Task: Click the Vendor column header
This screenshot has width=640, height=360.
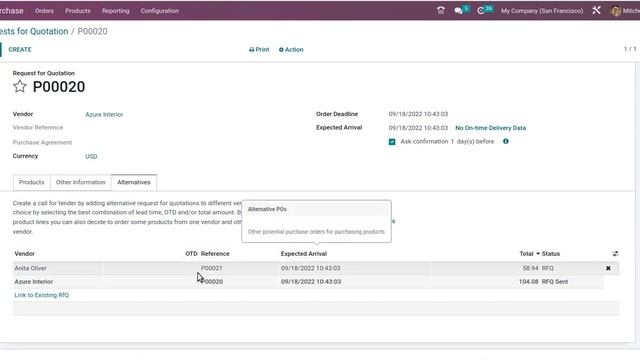Action: coord(24,253)
